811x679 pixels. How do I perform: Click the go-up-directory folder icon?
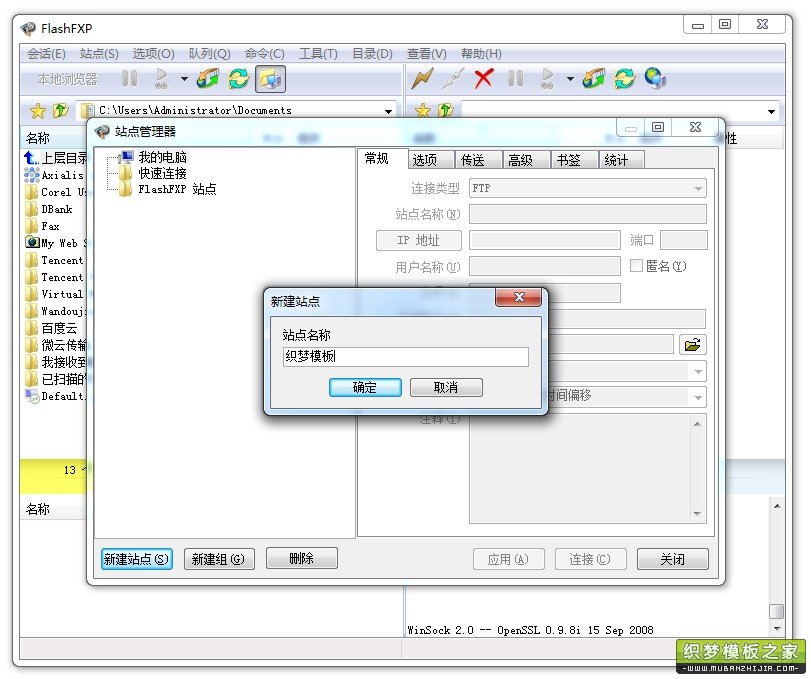[59, 110]
